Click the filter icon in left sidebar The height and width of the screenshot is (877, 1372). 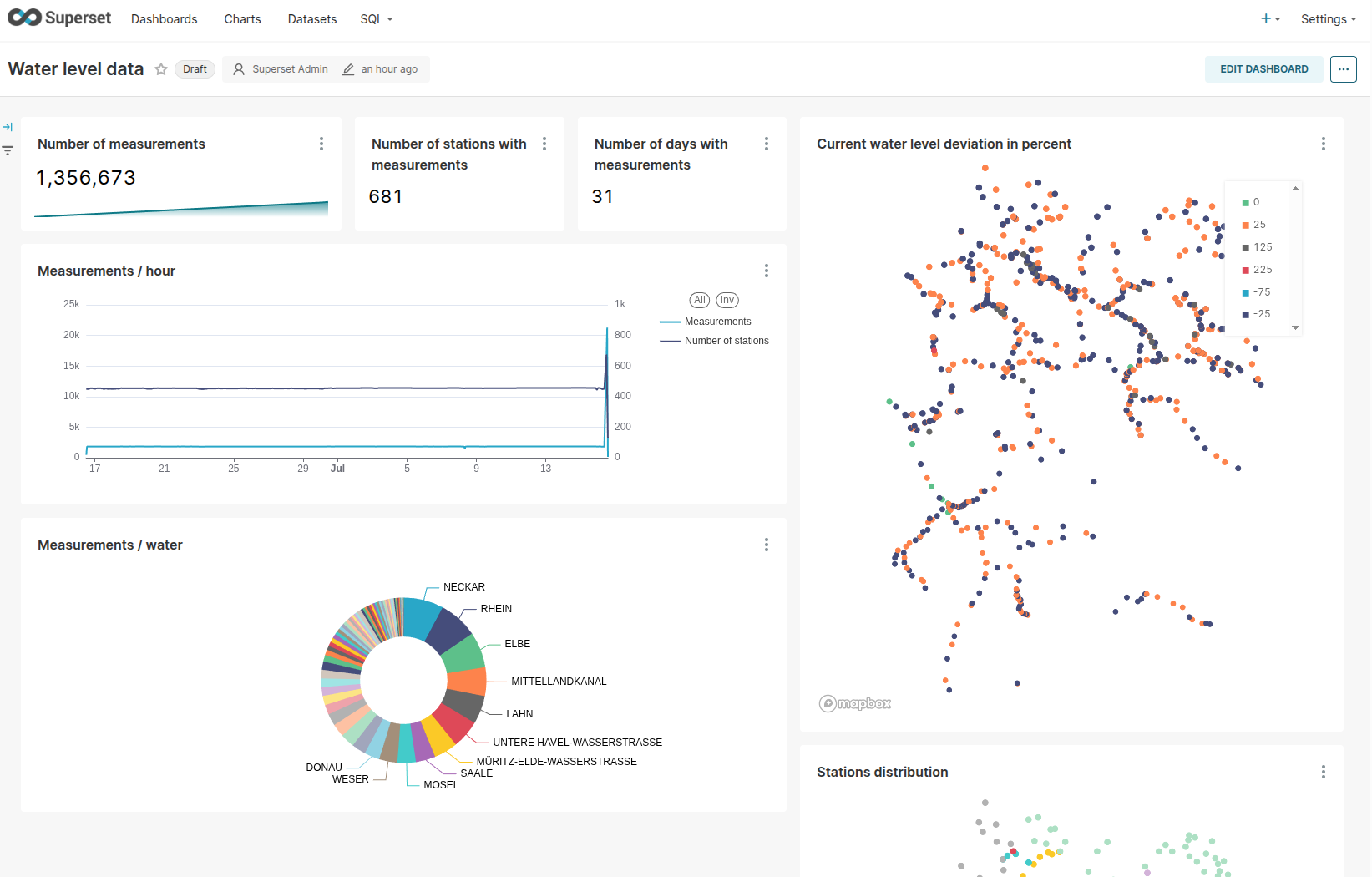(x=8, y=150)
